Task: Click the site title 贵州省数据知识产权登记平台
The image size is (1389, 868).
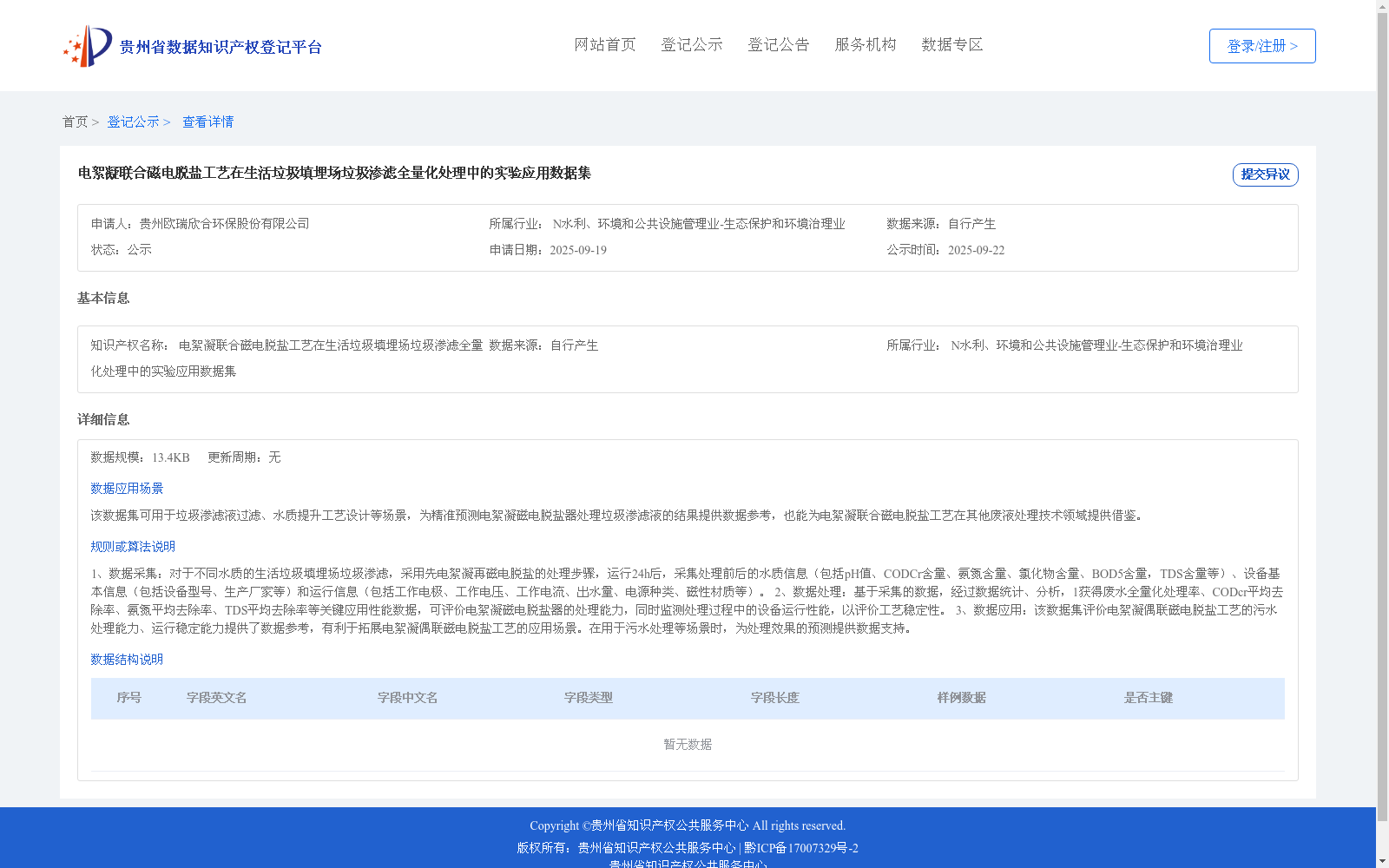Action: 221,47
